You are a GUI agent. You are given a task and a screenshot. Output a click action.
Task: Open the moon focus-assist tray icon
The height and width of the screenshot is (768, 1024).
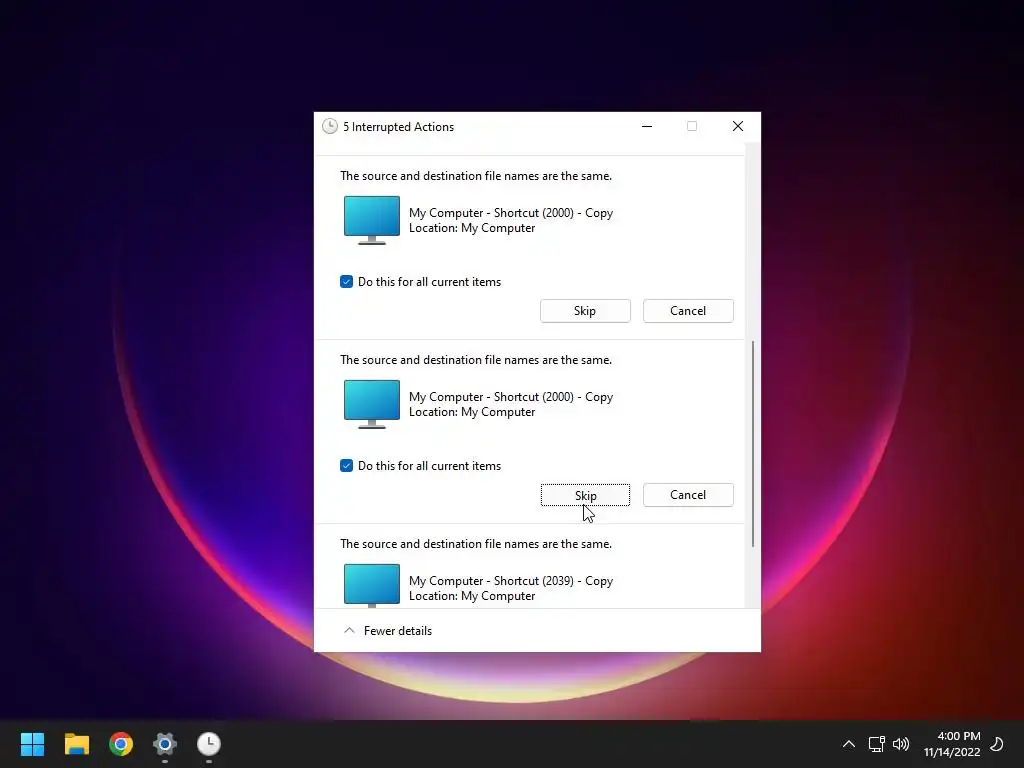(x=997, y=744)
